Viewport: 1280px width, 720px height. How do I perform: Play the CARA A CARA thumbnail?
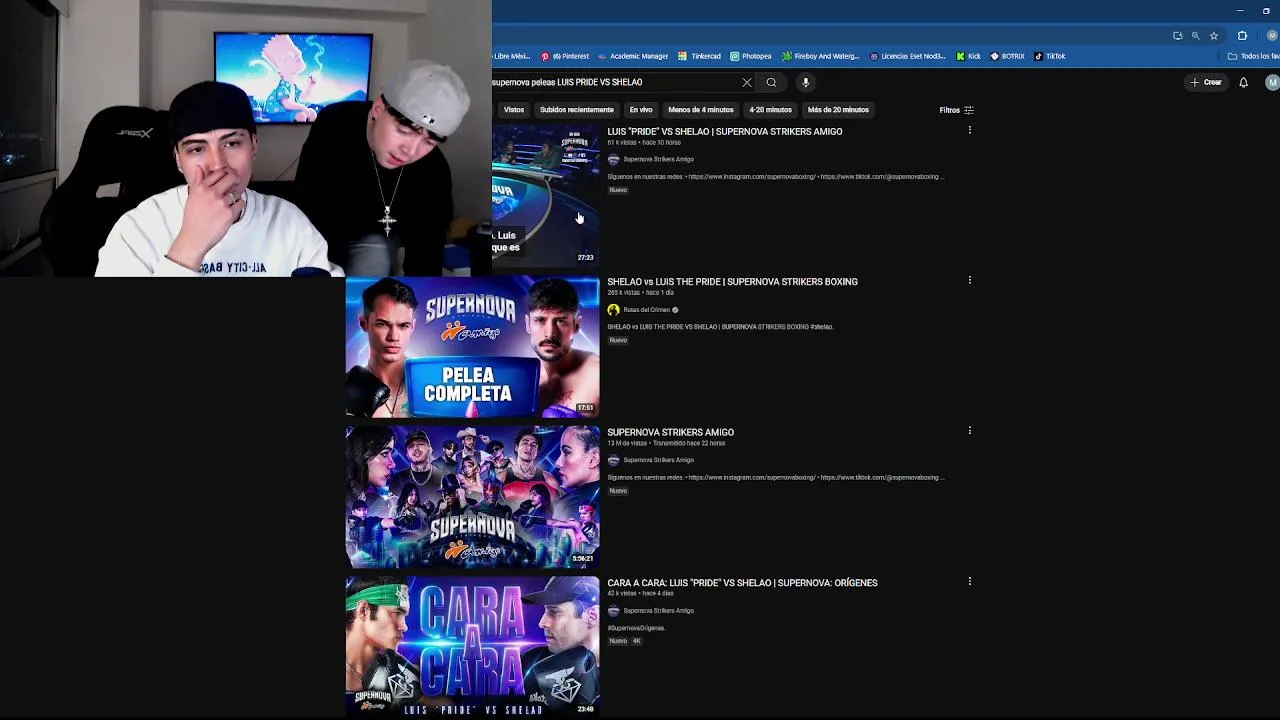click(472, 647)
